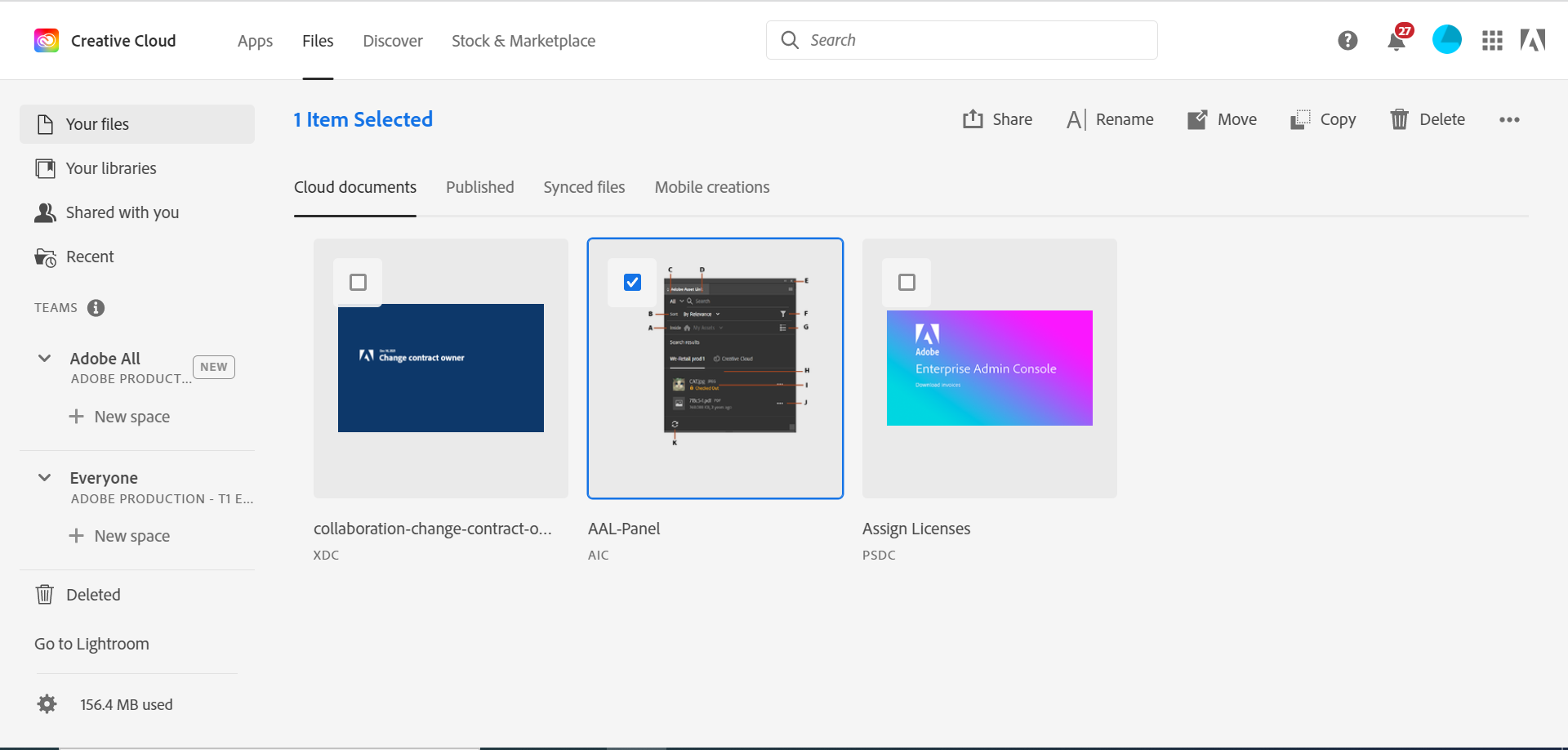1568x750 pixels.
Task: Open Stock & Marketplace
Action: tap(523, 41)
